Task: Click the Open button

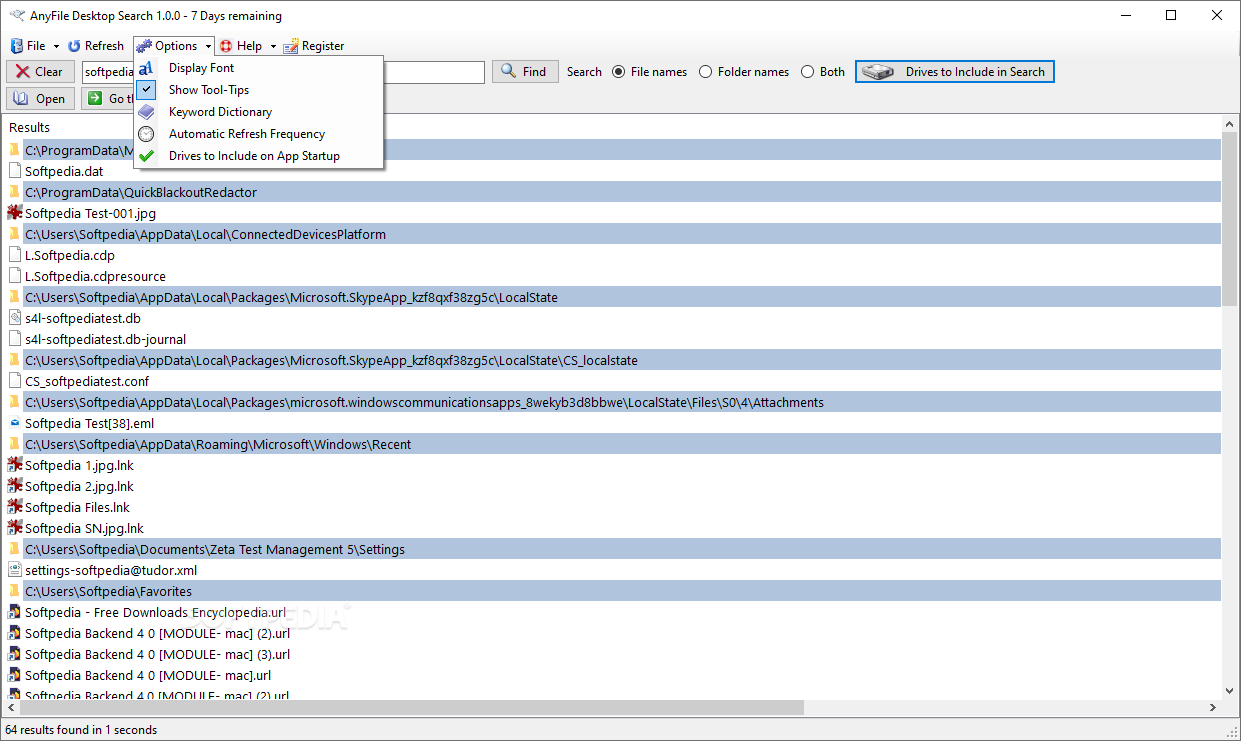Action: [40, 98]
